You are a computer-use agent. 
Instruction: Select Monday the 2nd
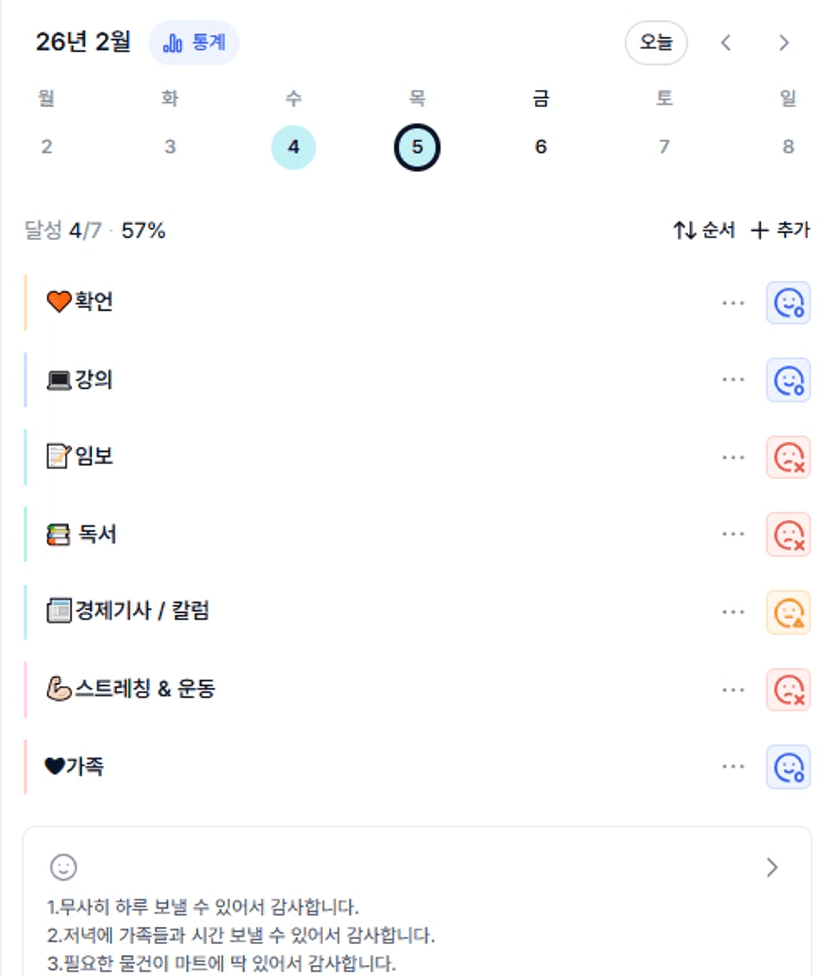click(46, 148)
